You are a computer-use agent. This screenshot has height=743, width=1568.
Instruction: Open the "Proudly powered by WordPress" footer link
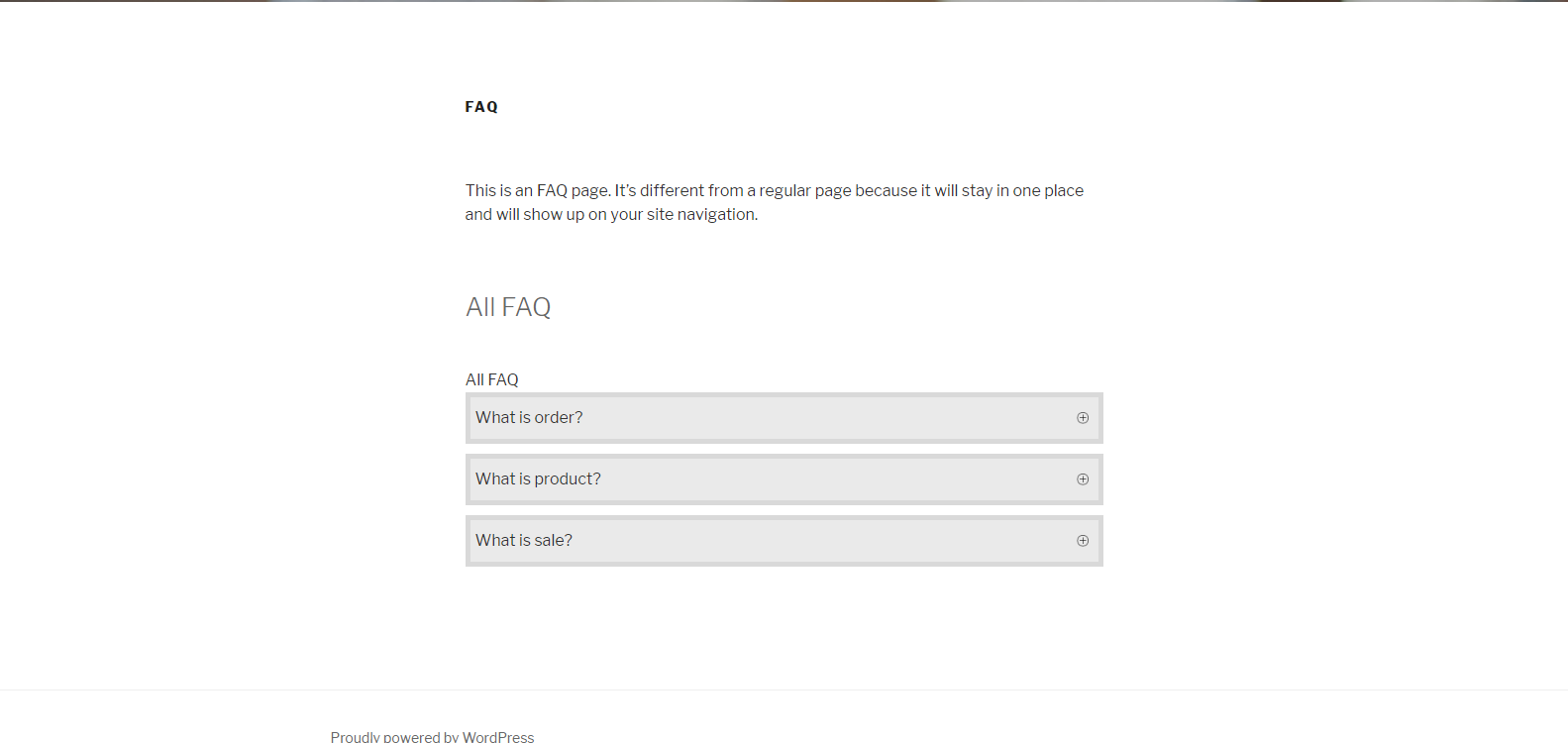pyautogui.click(x=432, y=736)
